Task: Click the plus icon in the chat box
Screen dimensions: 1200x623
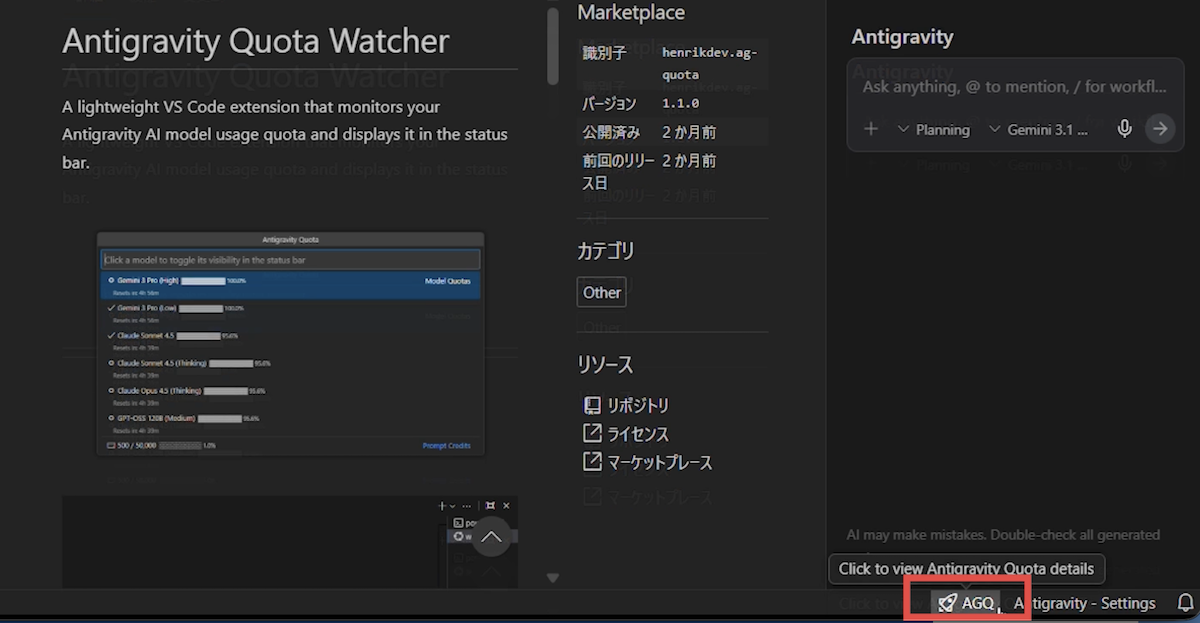Action: click(871, 129)
